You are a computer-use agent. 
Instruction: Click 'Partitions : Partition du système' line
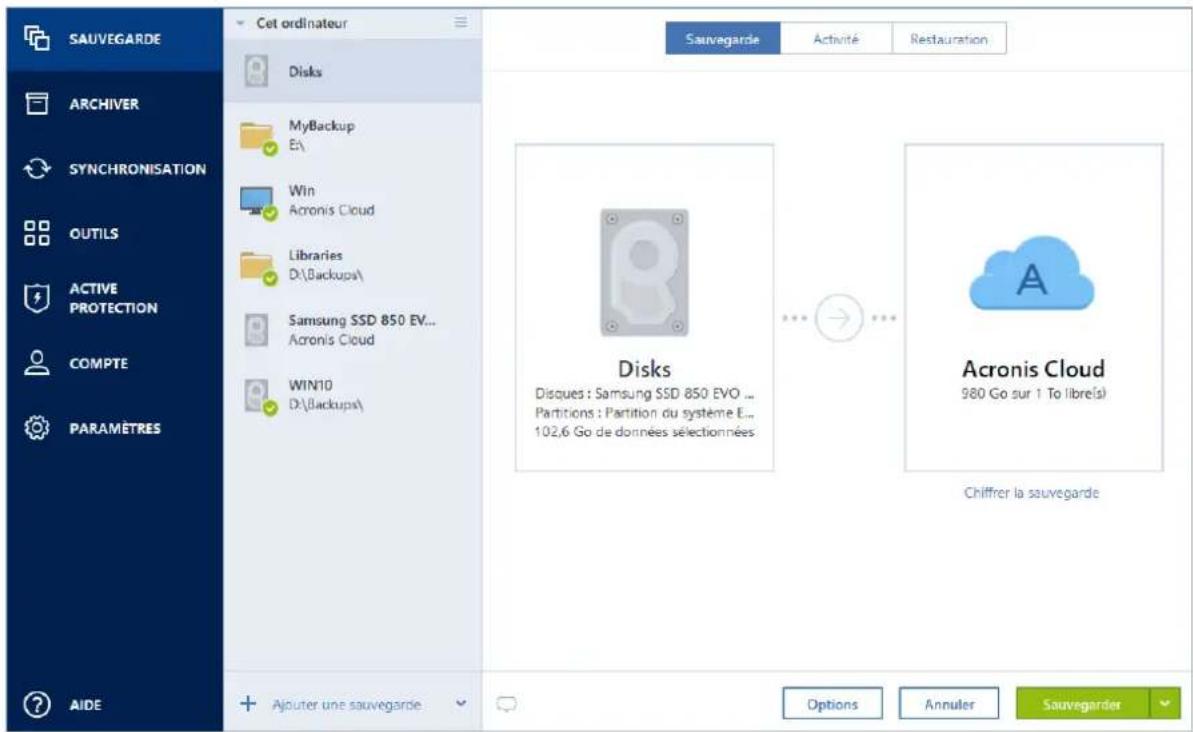(x=644, y=412)
